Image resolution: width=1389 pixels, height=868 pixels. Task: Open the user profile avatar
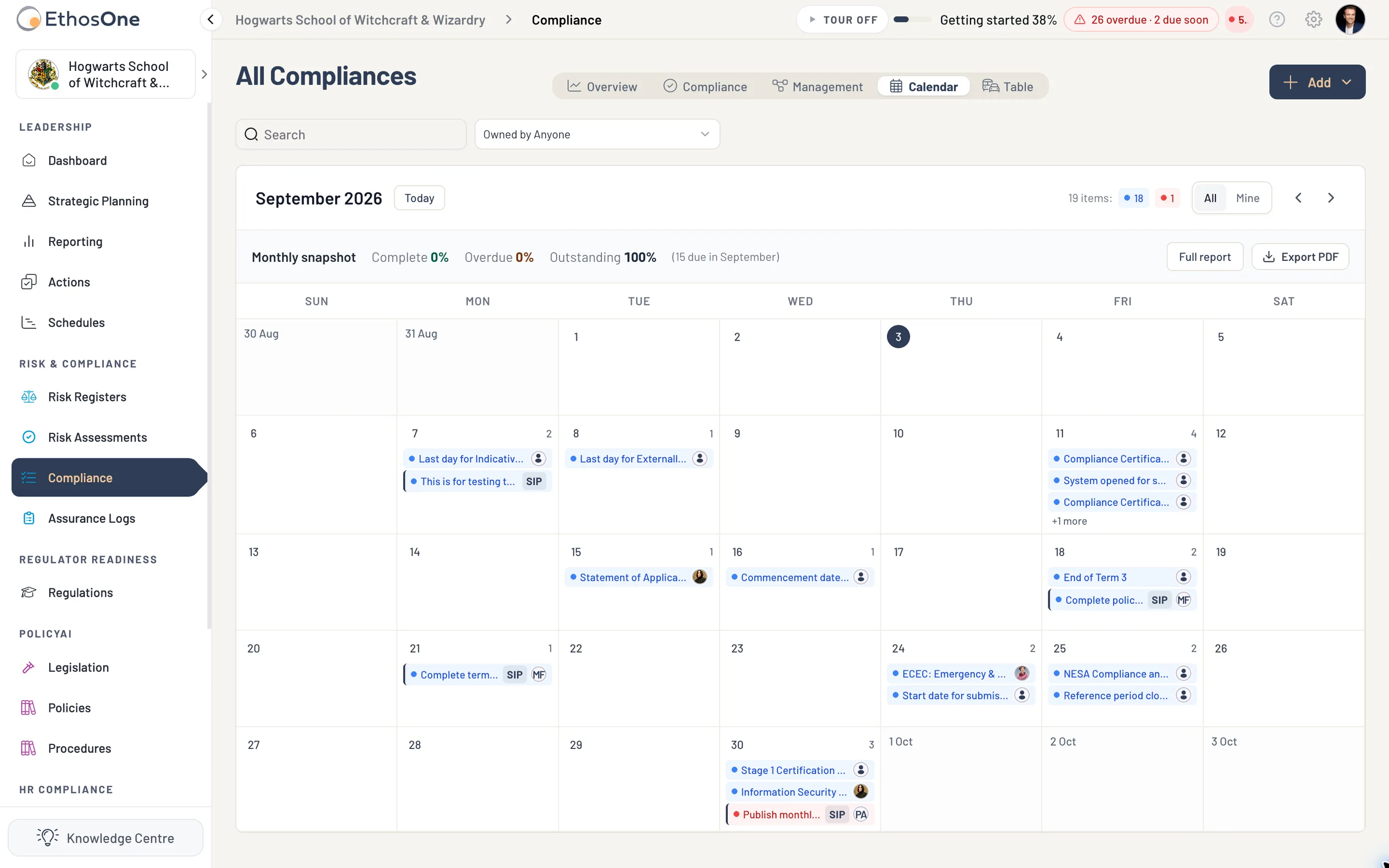tap(1350, 19)
